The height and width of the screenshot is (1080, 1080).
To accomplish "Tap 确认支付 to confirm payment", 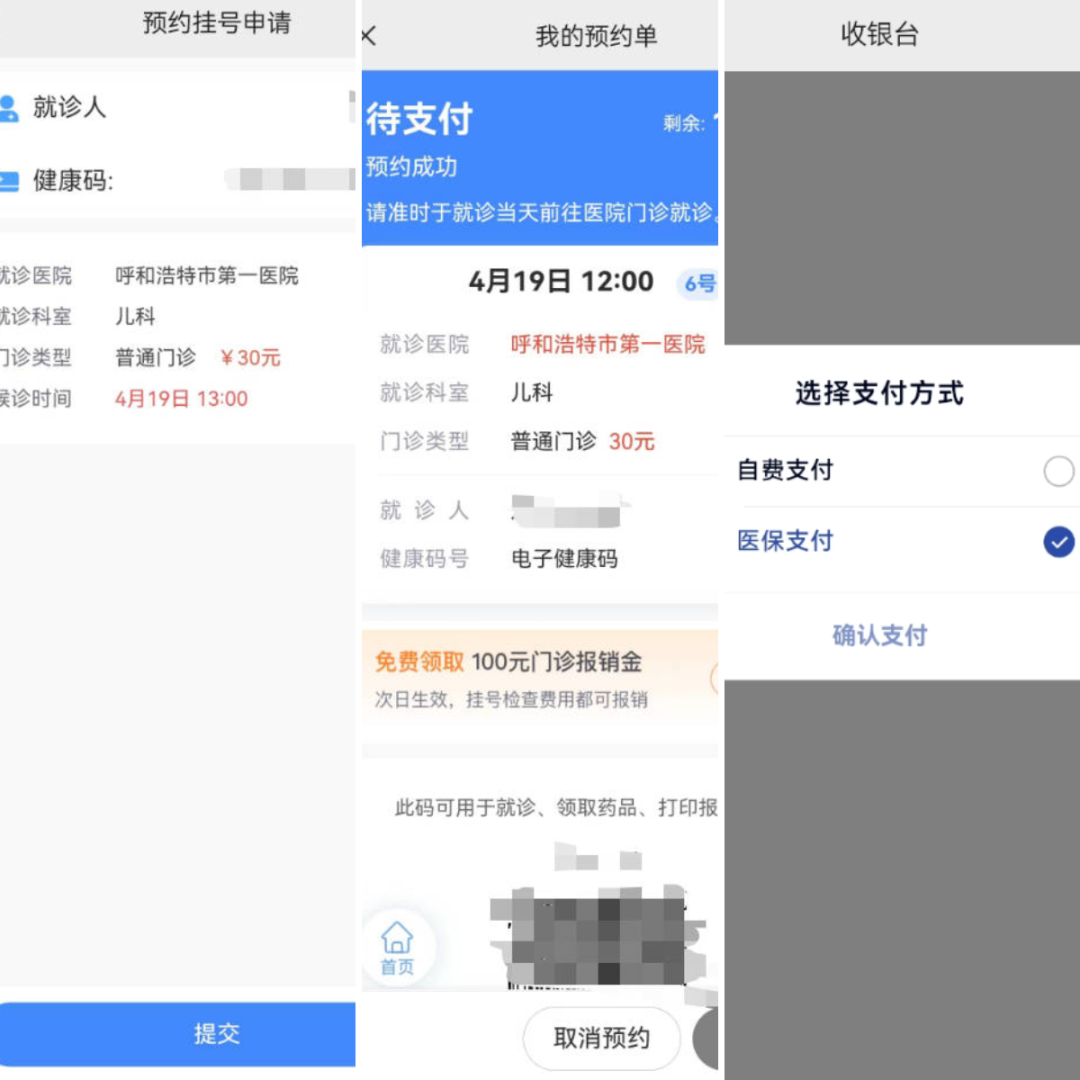I will click(x=879, y=636).
